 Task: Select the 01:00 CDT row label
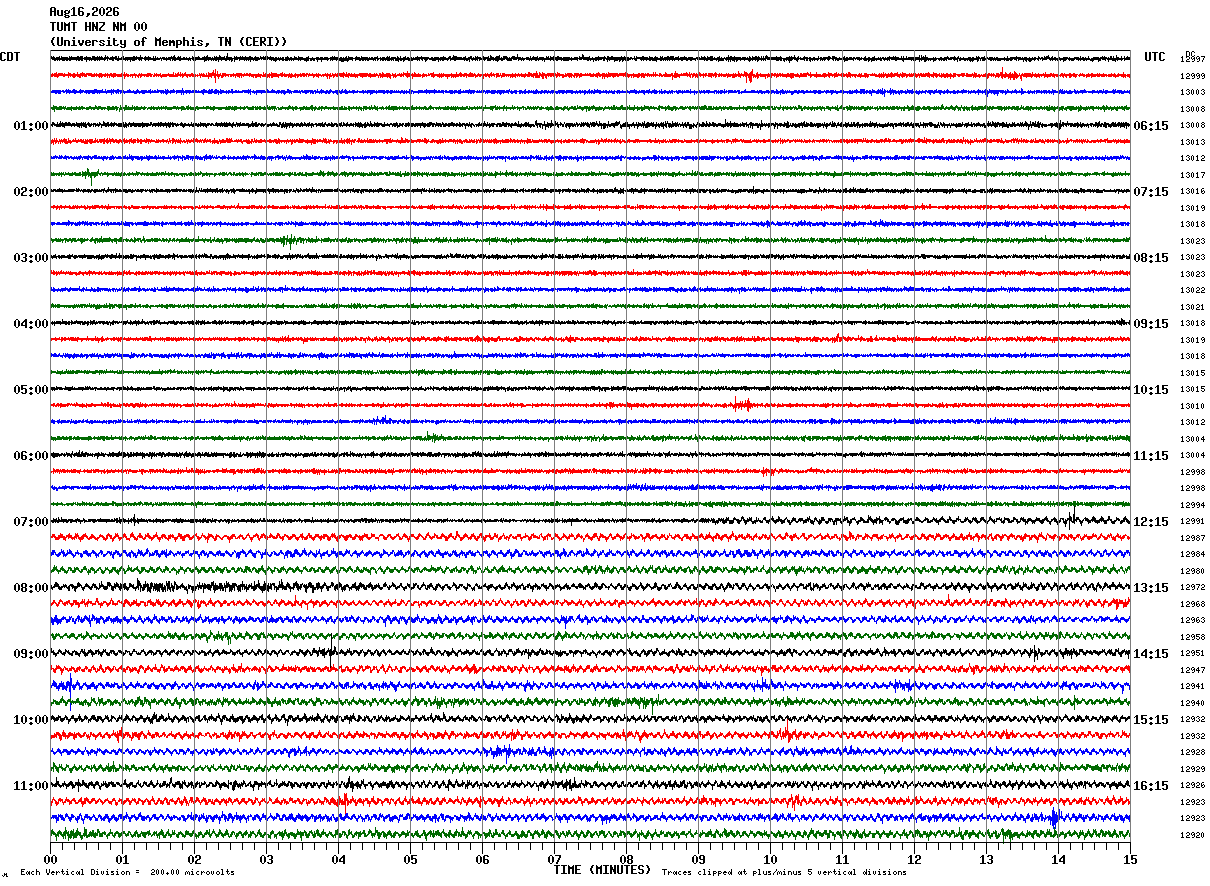31,126
